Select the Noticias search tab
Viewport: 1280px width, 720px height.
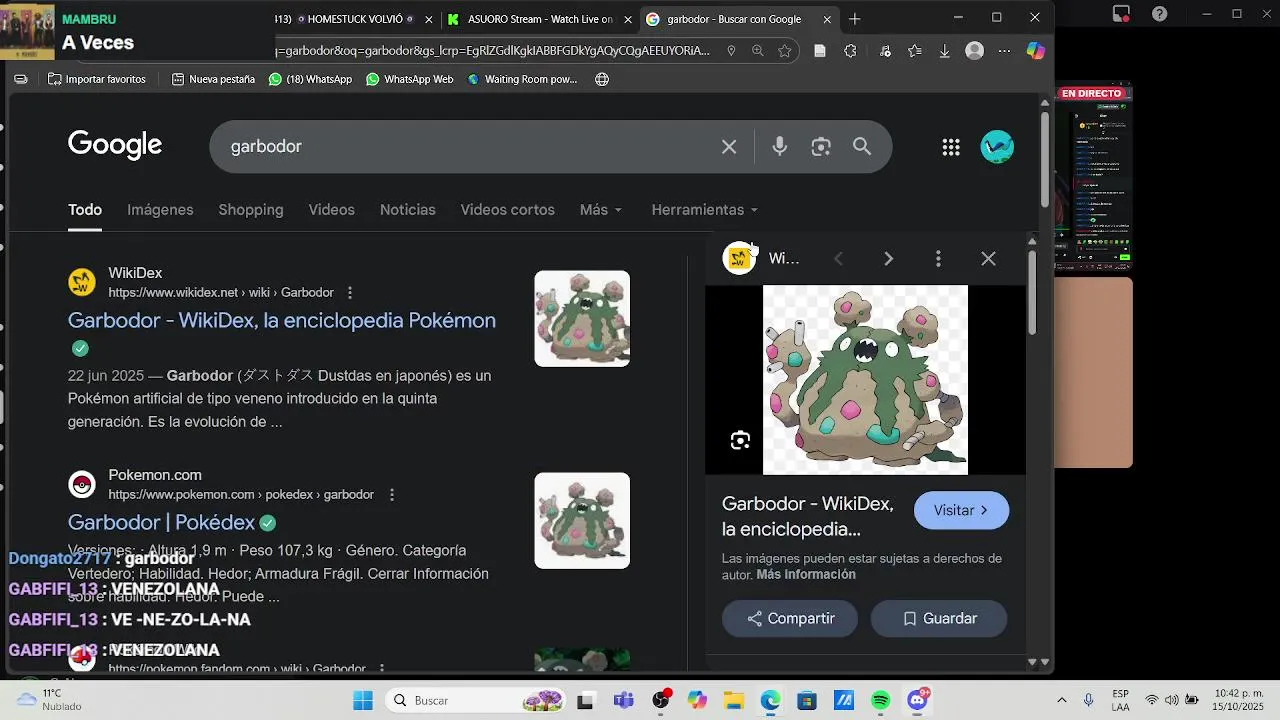click(408, 210)
